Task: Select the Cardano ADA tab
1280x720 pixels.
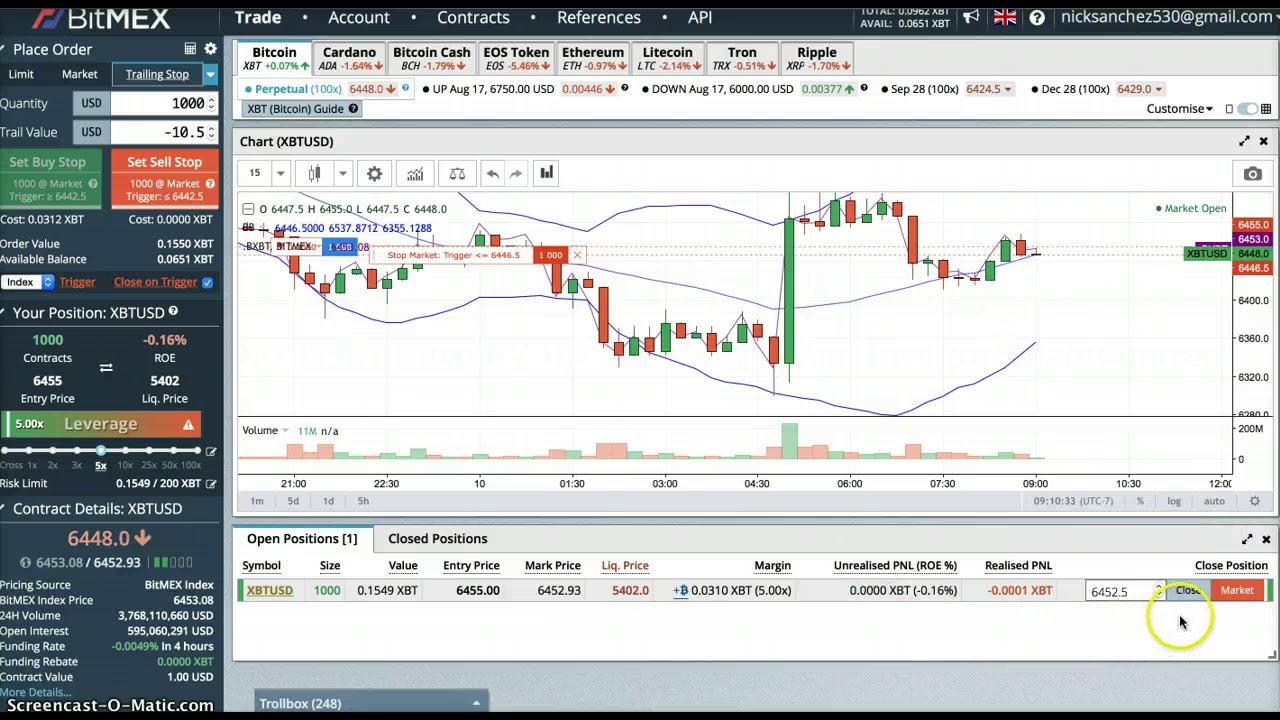Action: (349, 59)
